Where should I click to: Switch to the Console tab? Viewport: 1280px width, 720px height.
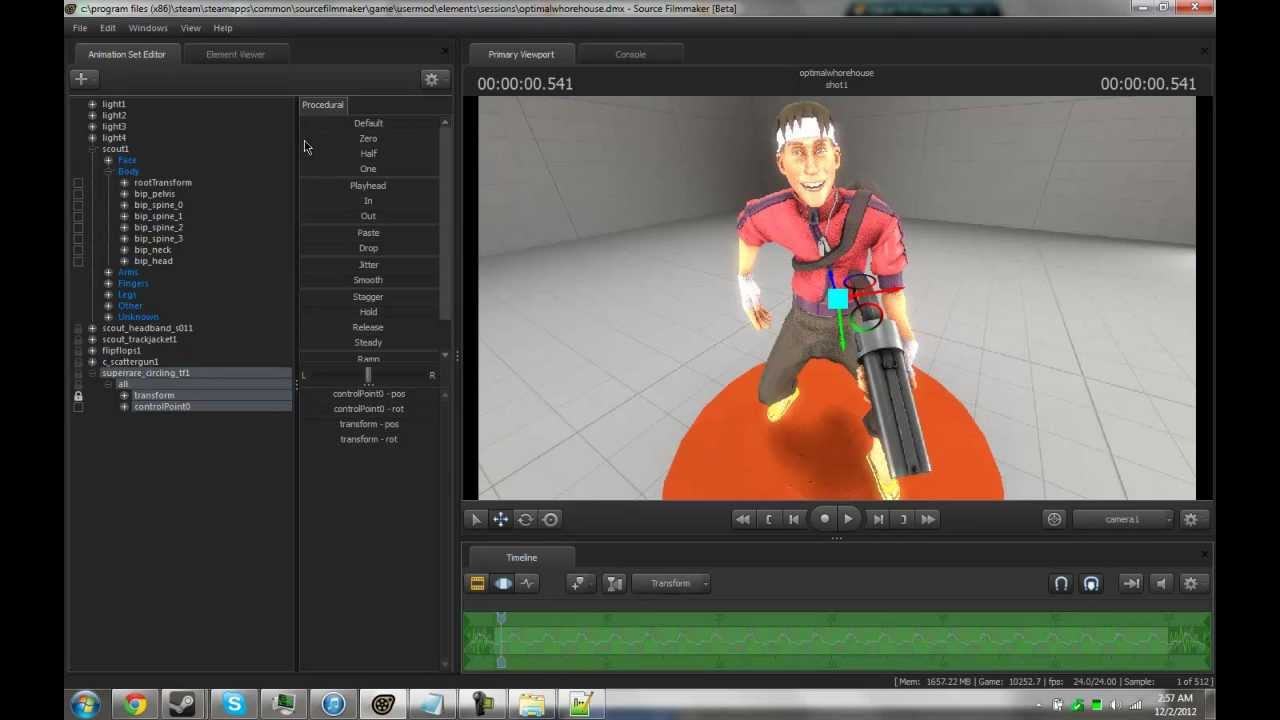[x=630, y=54]
